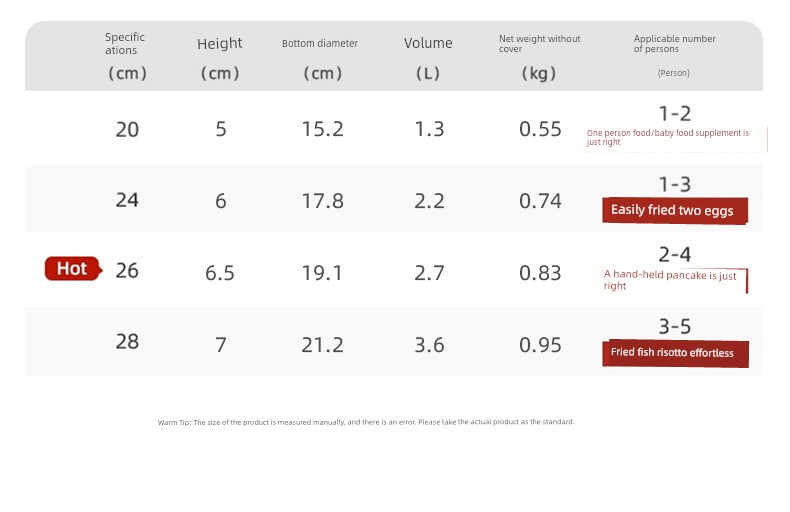Screen dimensions: 790x512
Task: Click the 28 cm specification cell
Action: [127, 342]
